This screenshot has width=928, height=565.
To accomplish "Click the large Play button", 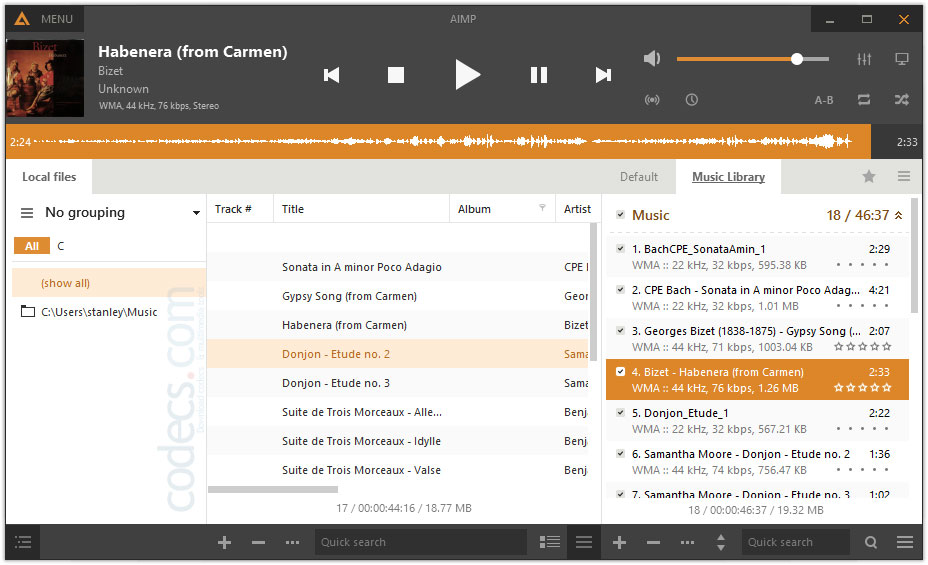I will click(x=467, y=75).
